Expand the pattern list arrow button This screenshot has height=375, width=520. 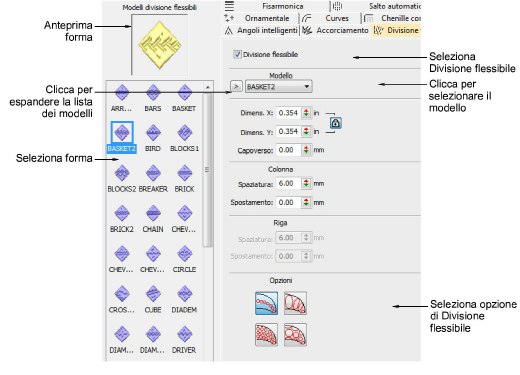click(x=236, y=87)
